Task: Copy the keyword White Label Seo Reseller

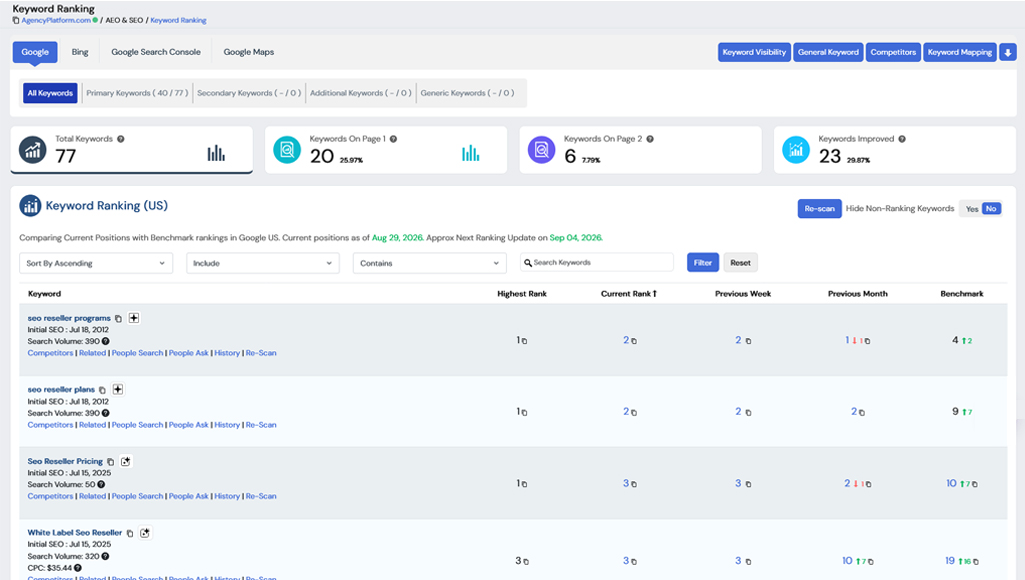Action: (x=129, y=533)
